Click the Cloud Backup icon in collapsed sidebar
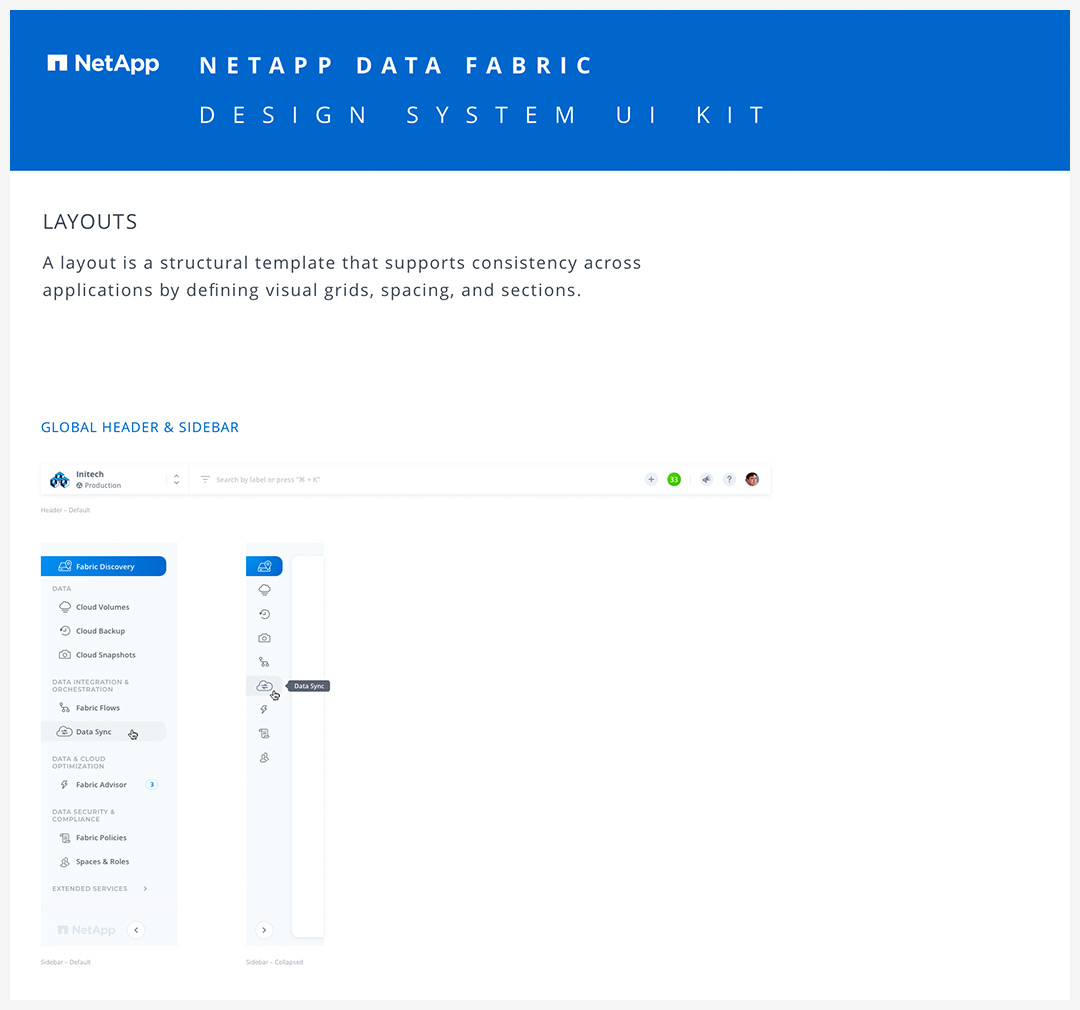This screenshot has width=1080, height=1010. pyautogui.click(x=264, y=614)
